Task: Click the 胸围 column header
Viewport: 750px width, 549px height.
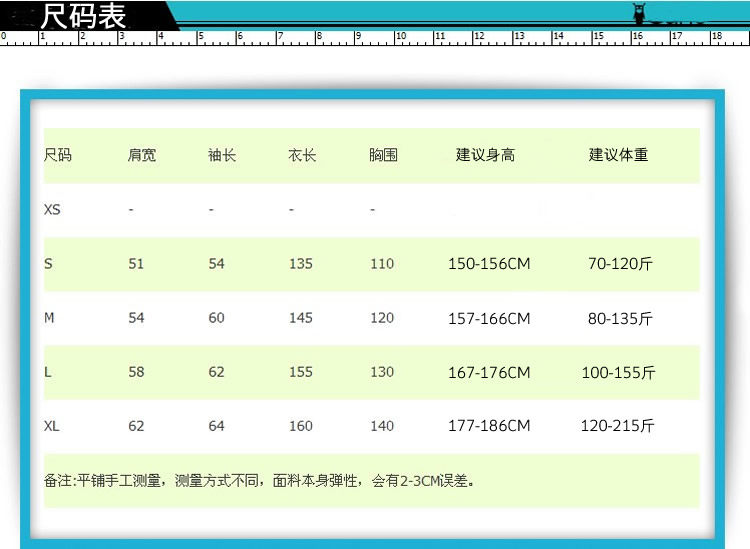Action: click(x=383, y=155)
